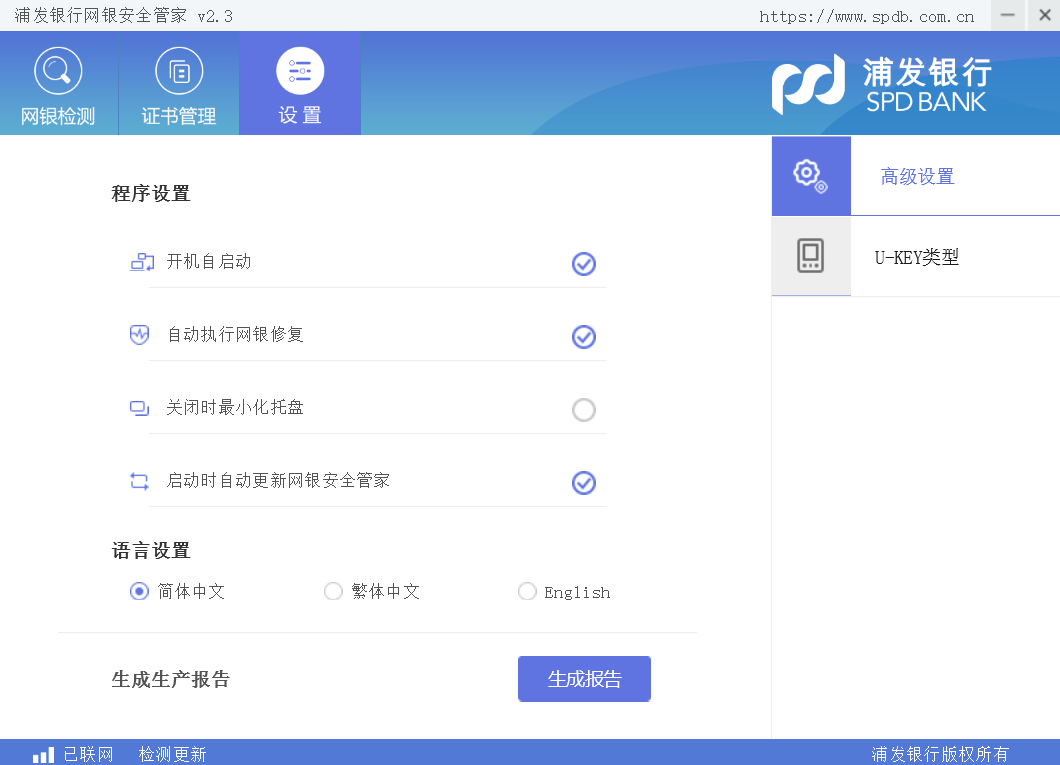Open U-KEY类型 side panel item
The image size is (1060, 765).
coord(916,256)
